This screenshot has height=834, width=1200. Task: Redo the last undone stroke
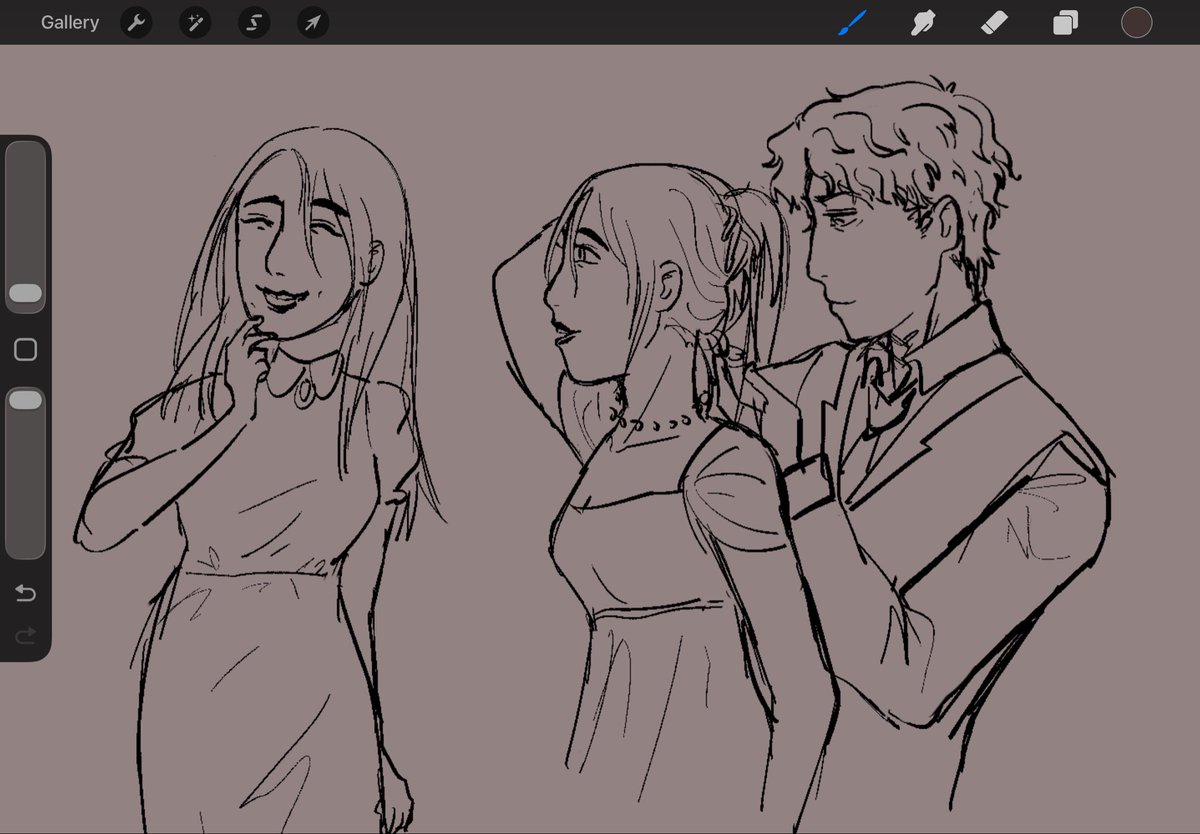tap(25, 635)
